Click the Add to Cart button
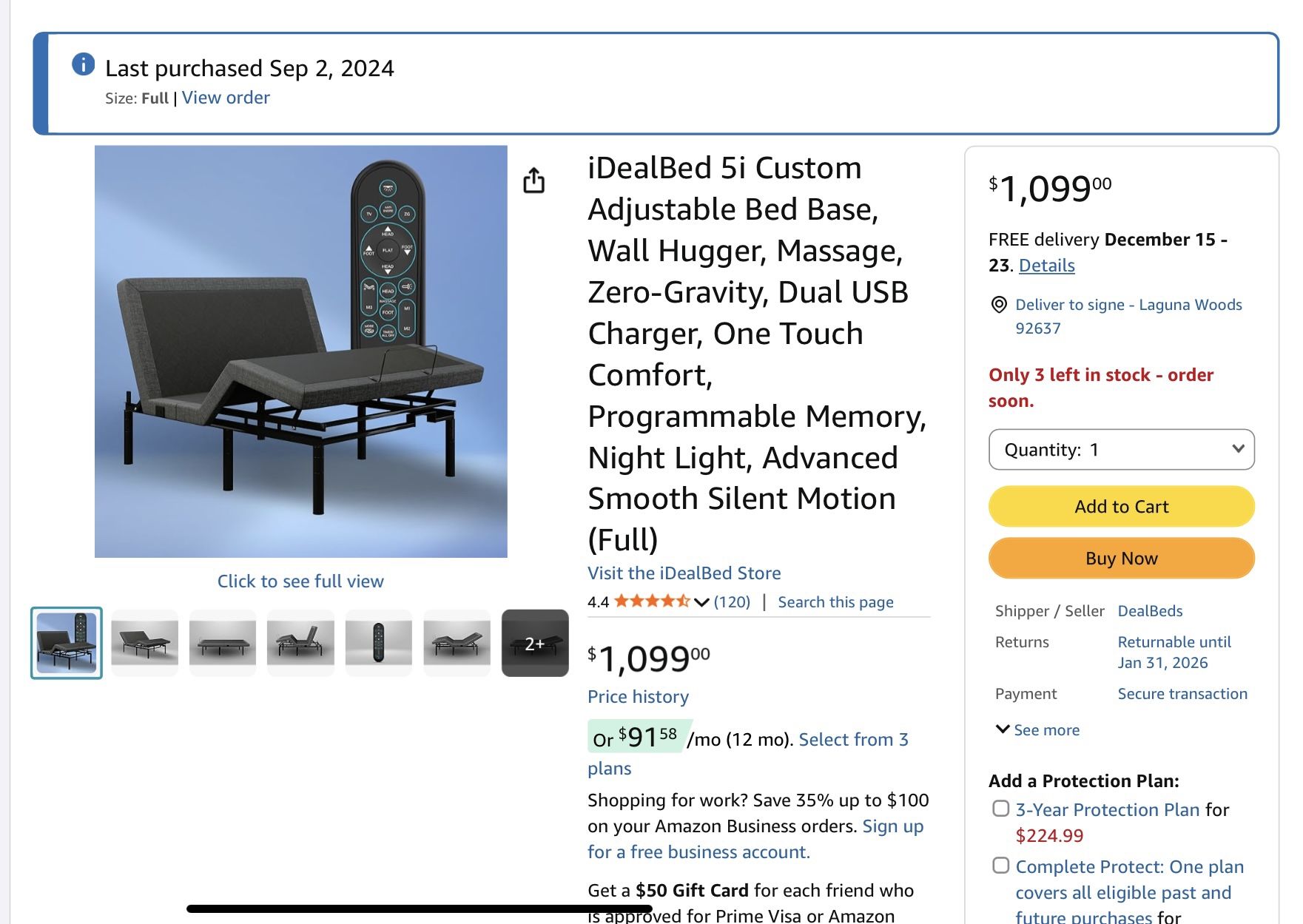 [x=1120, y=506]
